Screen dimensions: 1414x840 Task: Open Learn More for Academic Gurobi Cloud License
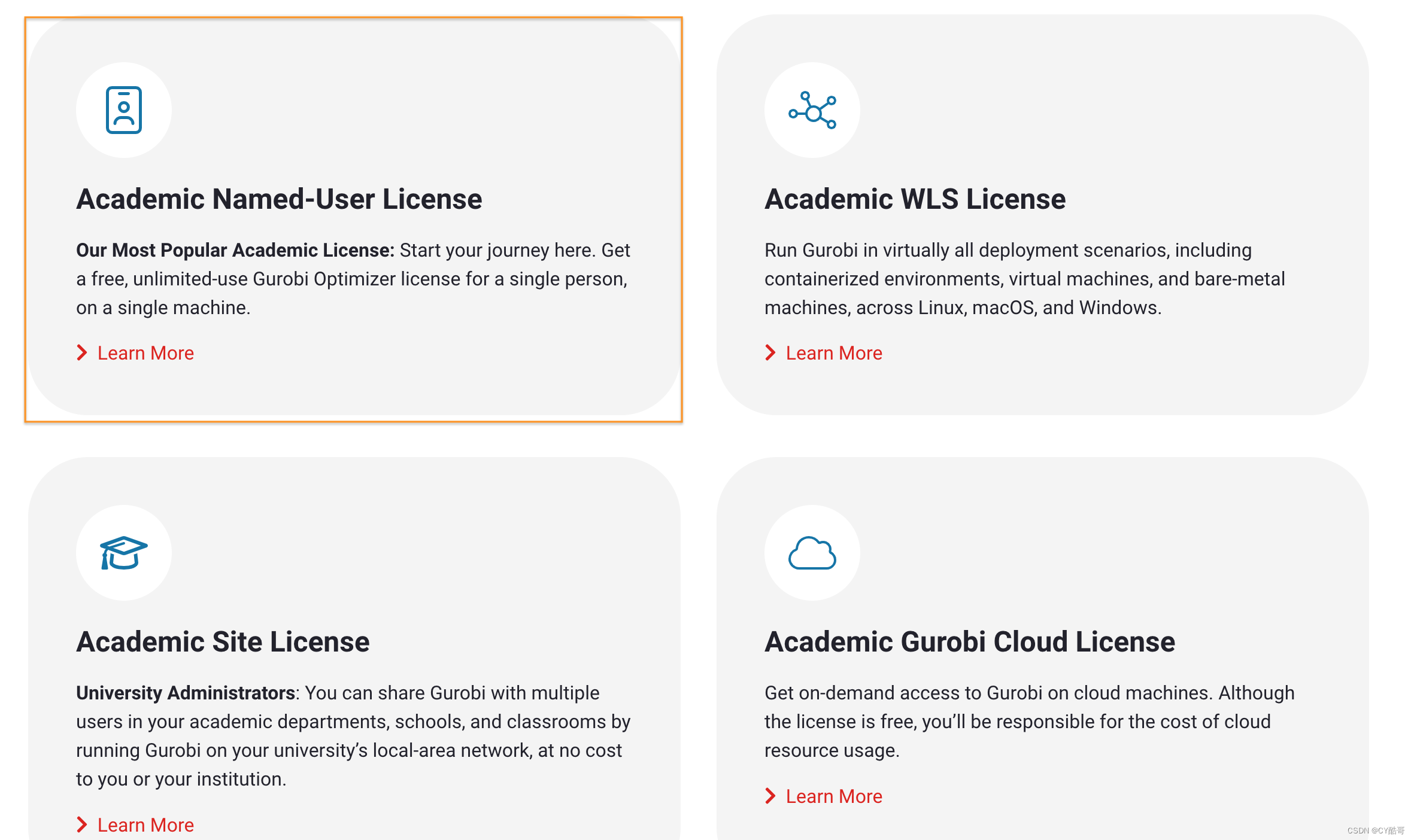coord(834,796)
